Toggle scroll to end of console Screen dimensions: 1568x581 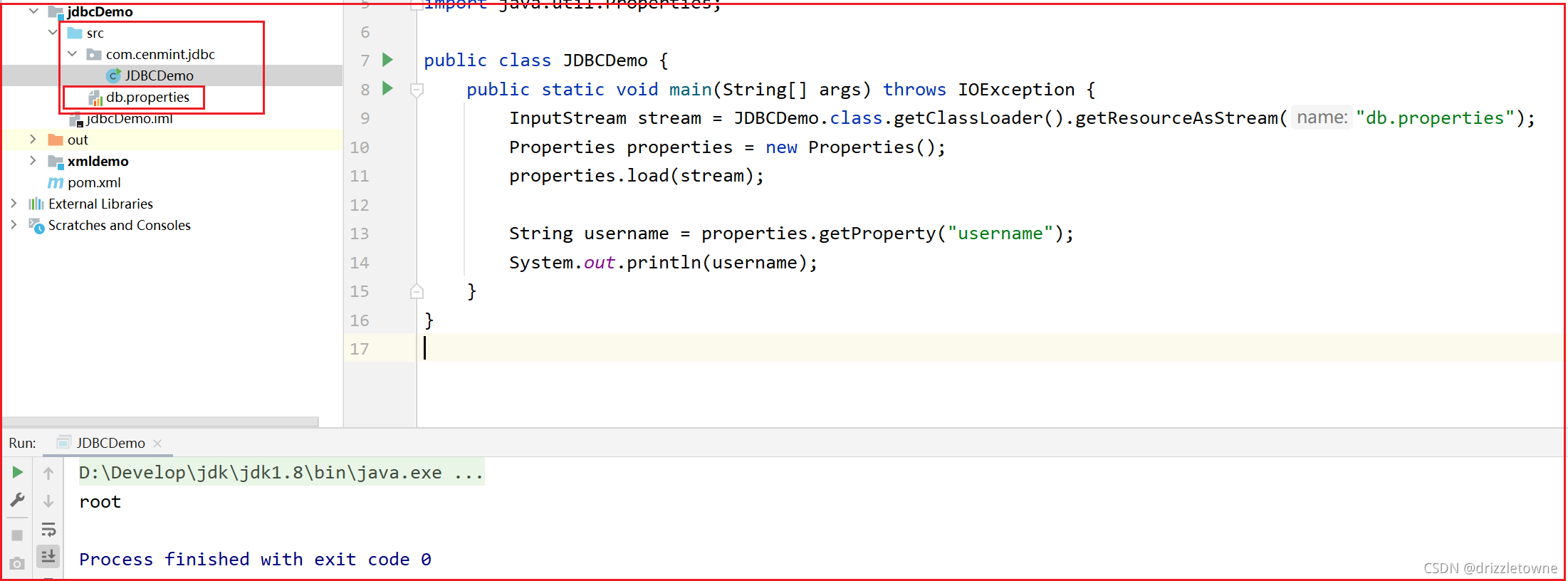click(48, 556)
